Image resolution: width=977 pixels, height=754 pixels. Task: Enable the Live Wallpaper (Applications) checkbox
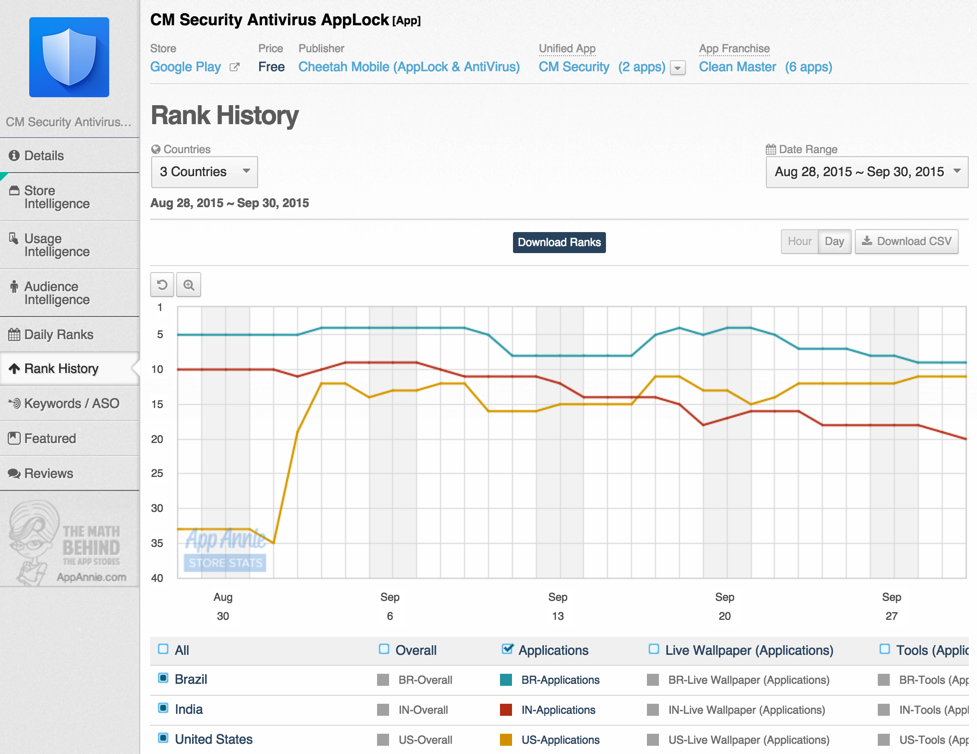(654, 649)
